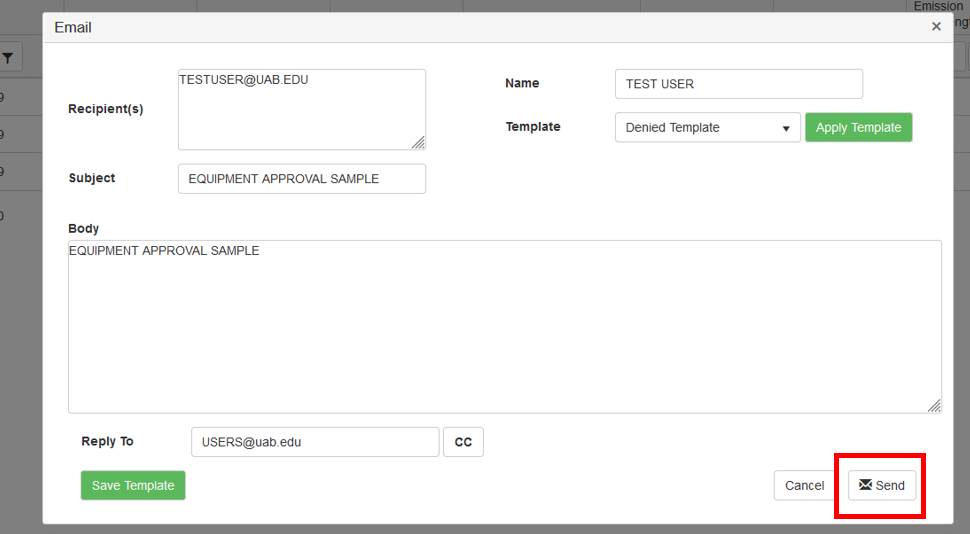
Task: Click the CC button beside Reply To
Action: 463,442
